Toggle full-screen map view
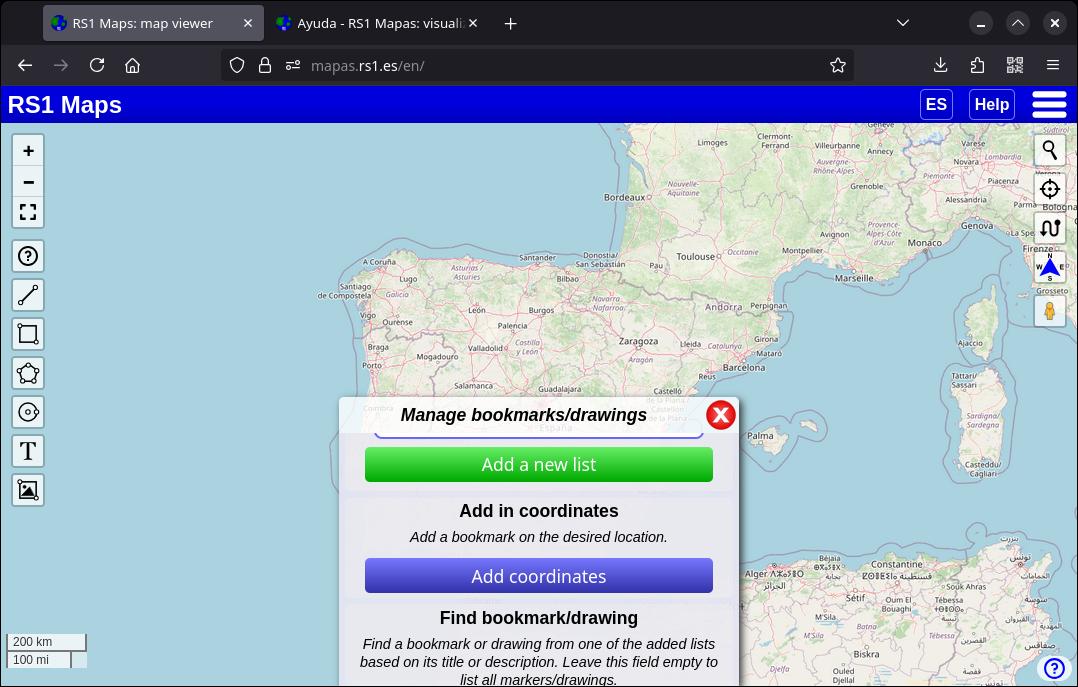The height and width of the screenshot is (687, 1078). (x=28, y=212)
